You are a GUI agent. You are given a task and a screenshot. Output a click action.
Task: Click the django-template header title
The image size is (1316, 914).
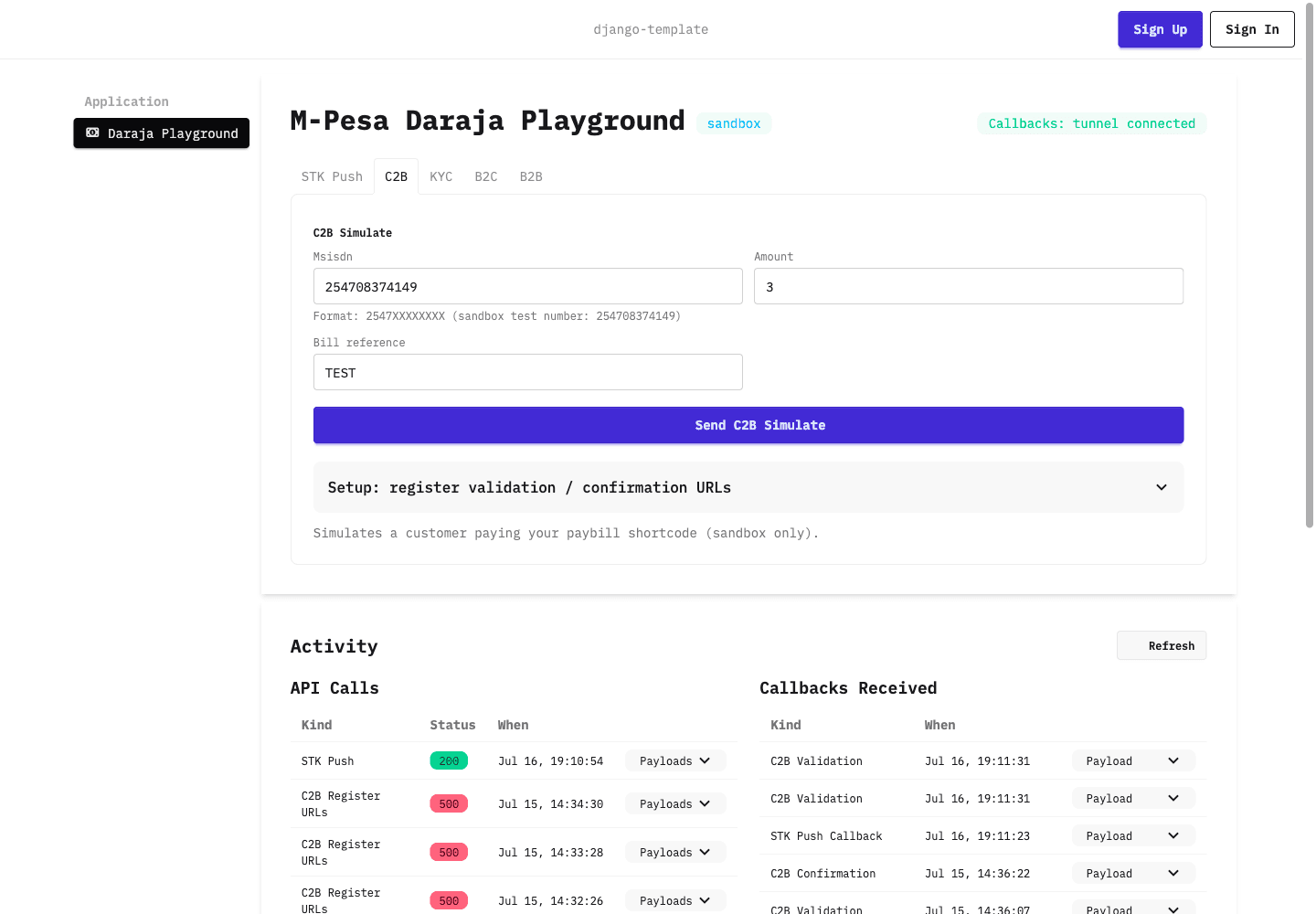[651, 29]
